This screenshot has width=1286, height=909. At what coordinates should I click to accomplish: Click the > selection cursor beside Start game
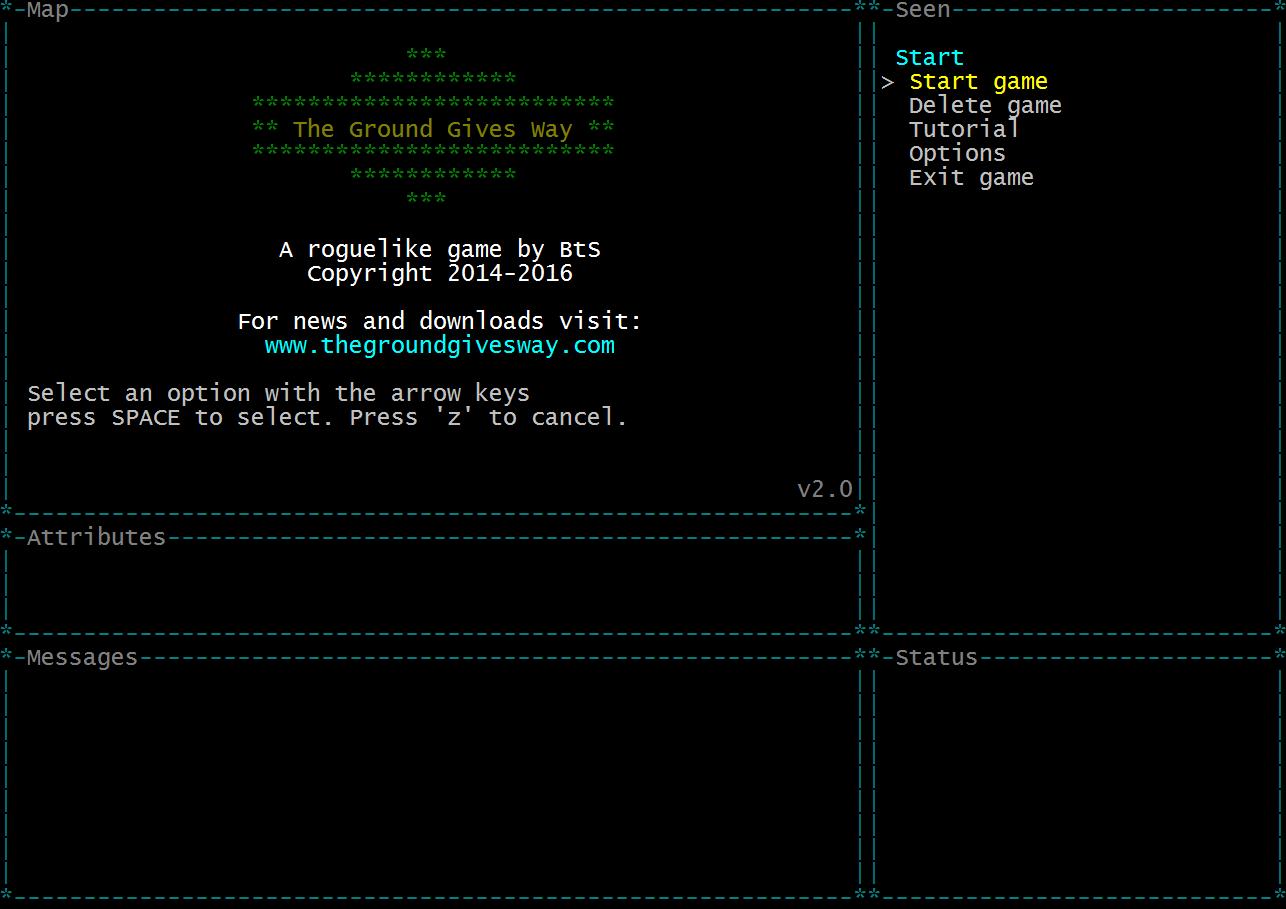coord(888,82)
